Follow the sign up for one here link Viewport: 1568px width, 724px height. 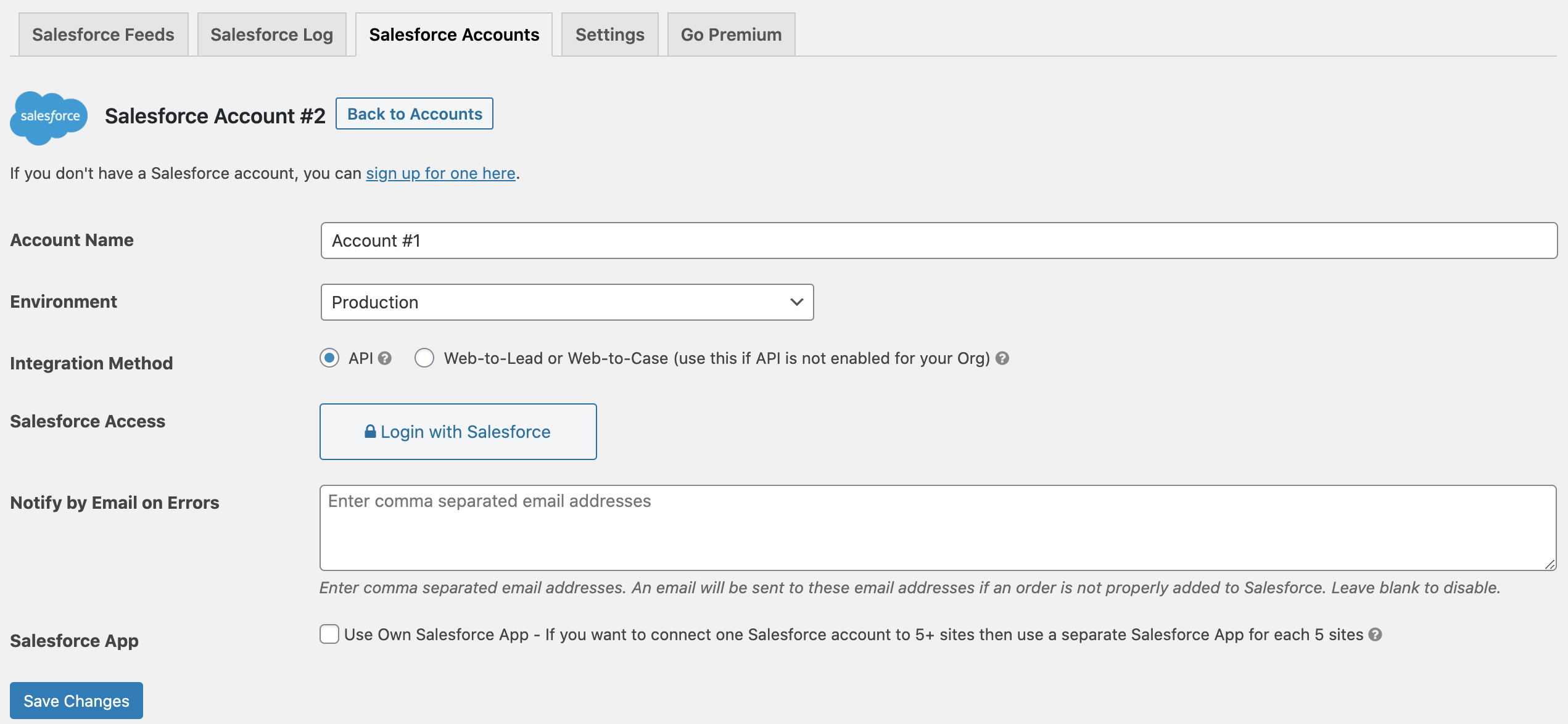(x=440, y=173)
